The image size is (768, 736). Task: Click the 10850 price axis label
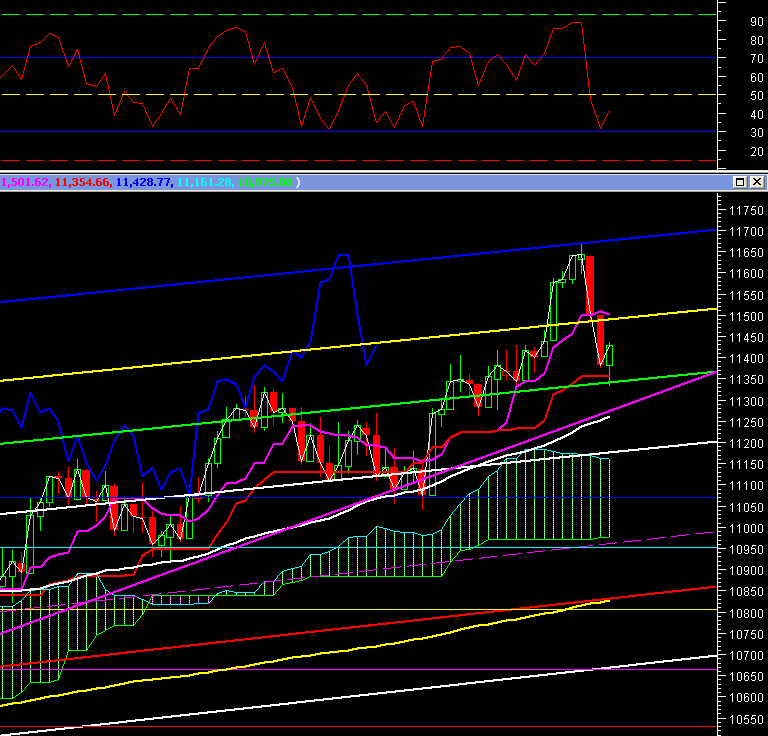[746, 592]
